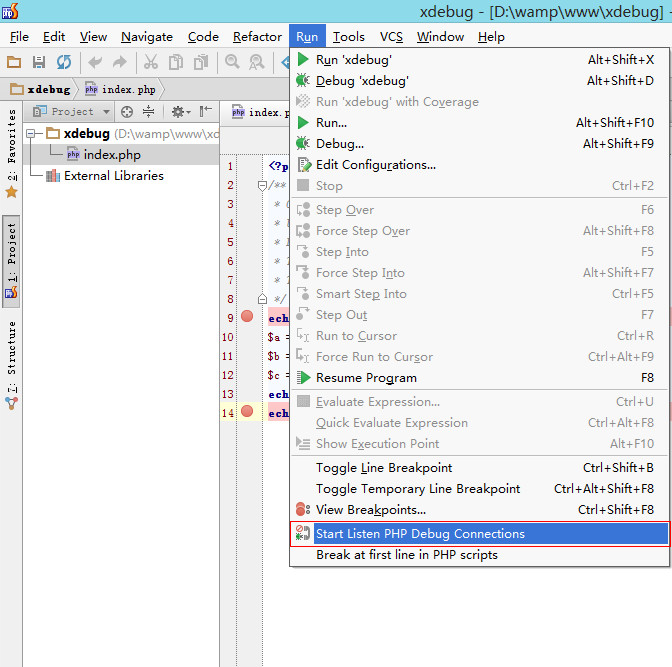Select Start Listen PHP Debug Connections
This screenshot has height=667, width=672.
(480, 534)
